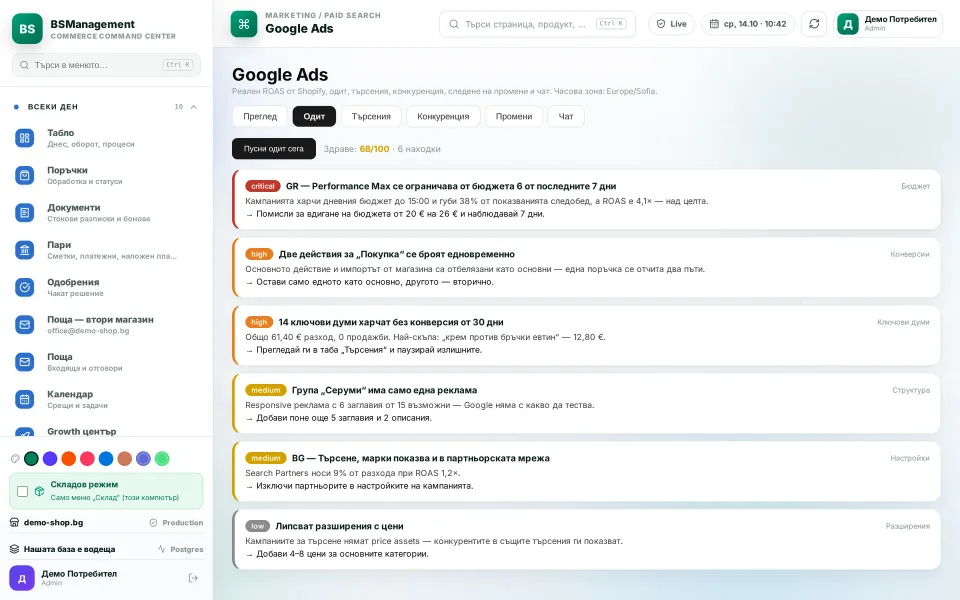Click the refresh icon in top bar

[x=814, y=24]
